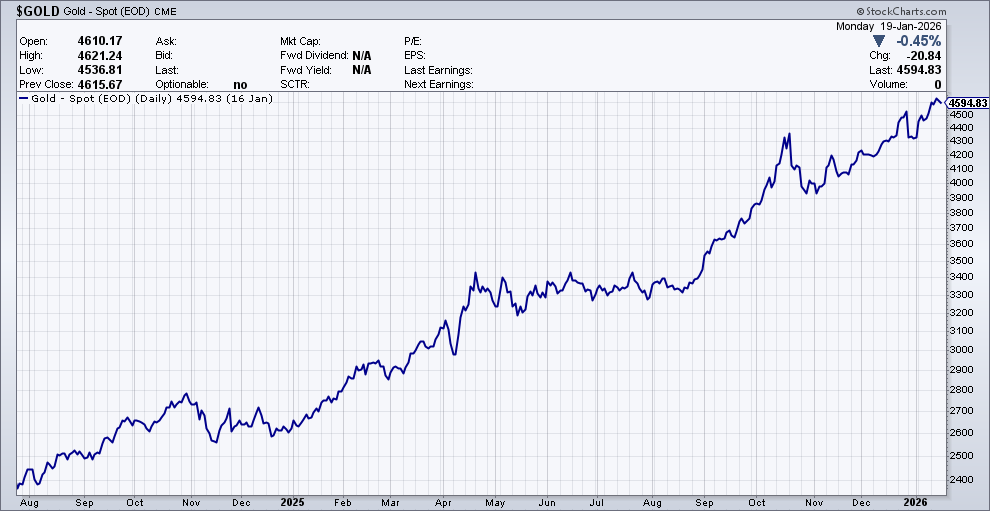The image size is (990, 511).
Task: Click the 4000 price level on the axis
Action: (961, 183)
